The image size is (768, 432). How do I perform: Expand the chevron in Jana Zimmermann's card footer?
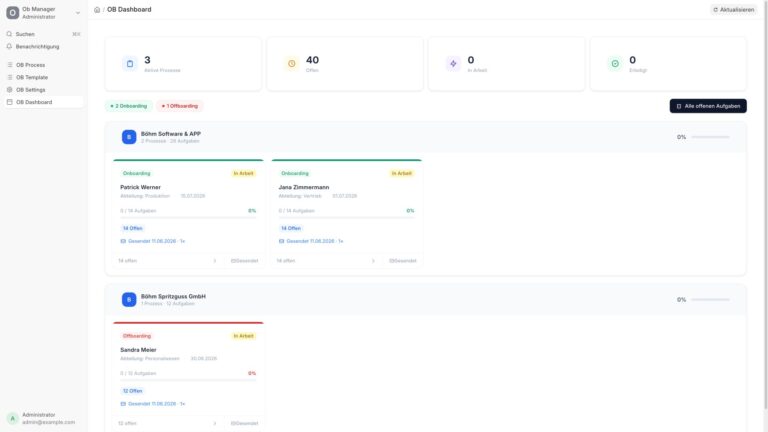[x=373, y=261]
